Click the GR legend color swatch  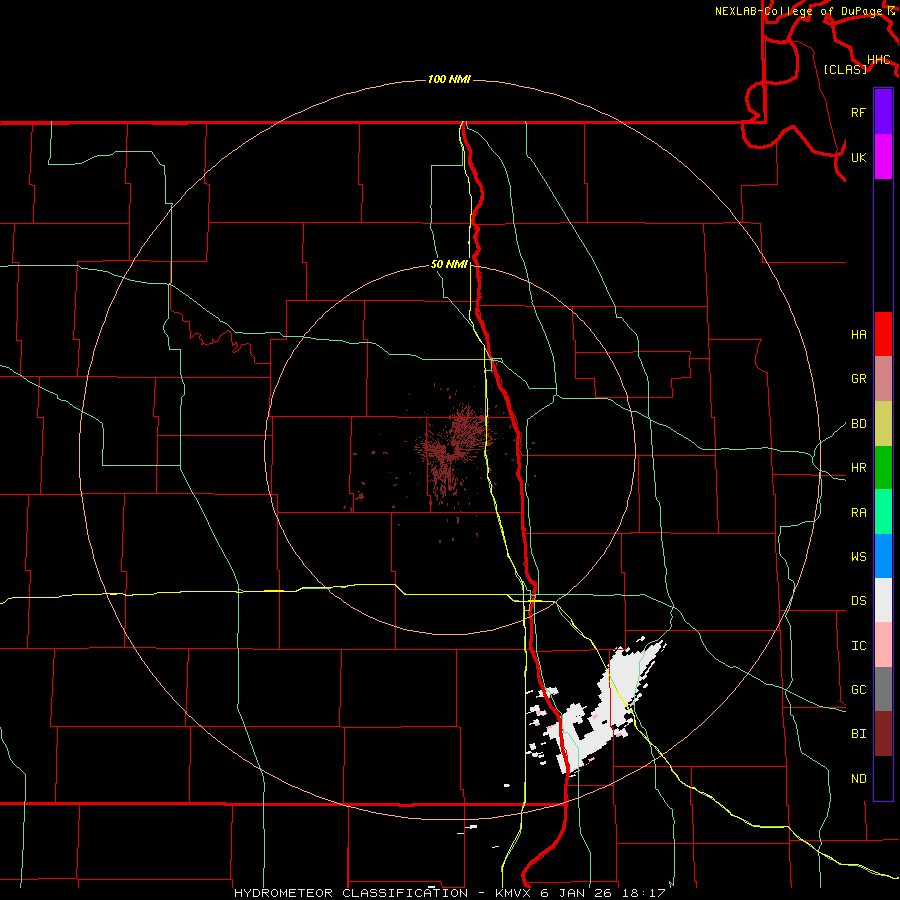(x=883, y=379)
